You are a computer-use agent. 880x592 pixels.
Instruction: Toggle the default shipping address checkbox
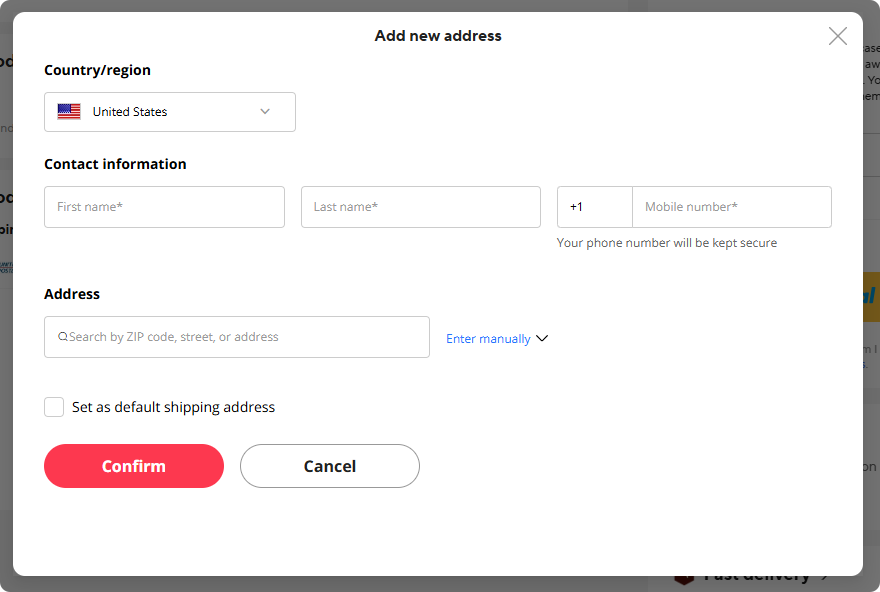click(x=54, y=407)
